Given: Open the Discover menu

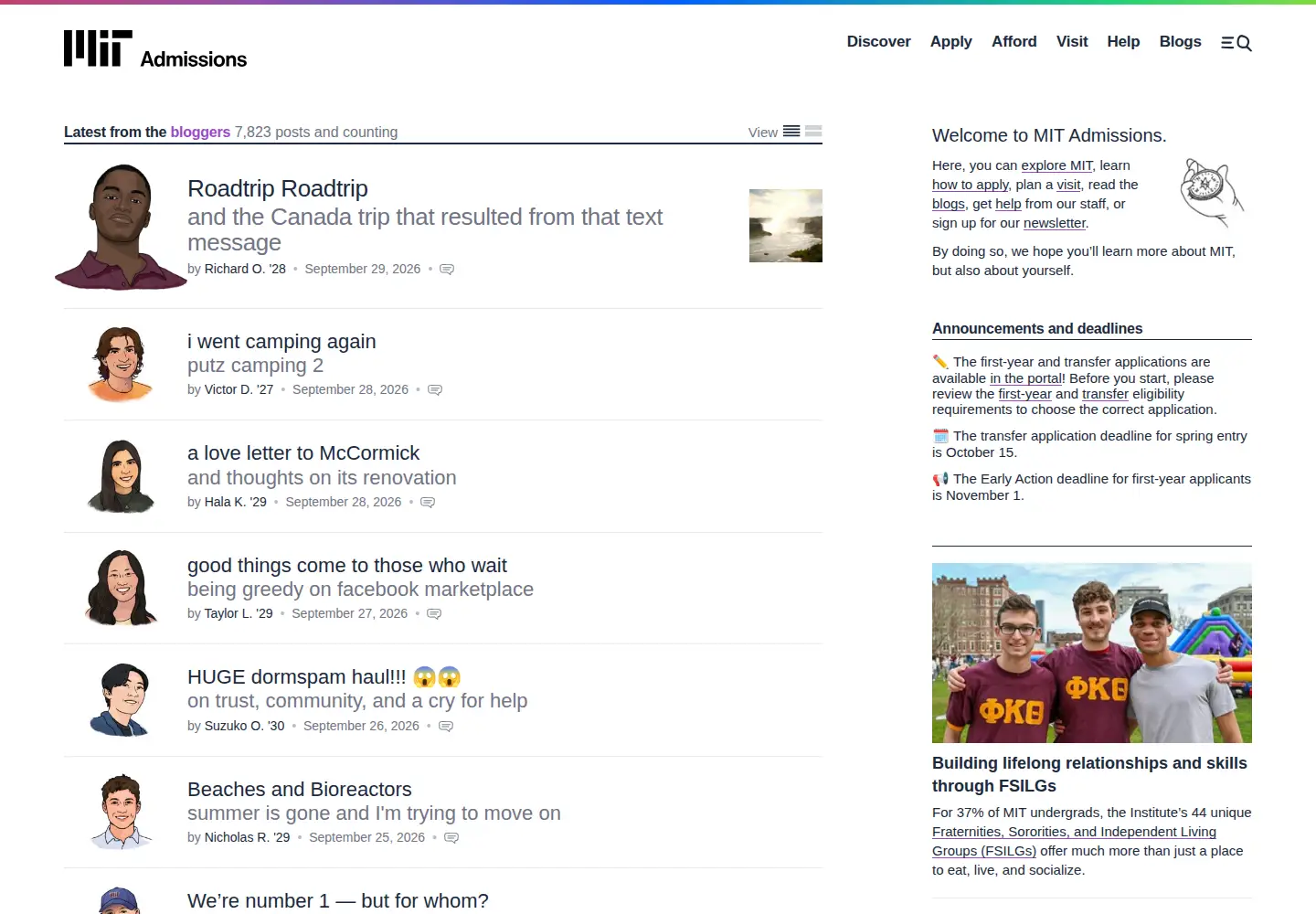Looking at the screenshot, I should (x=879, y=42).
